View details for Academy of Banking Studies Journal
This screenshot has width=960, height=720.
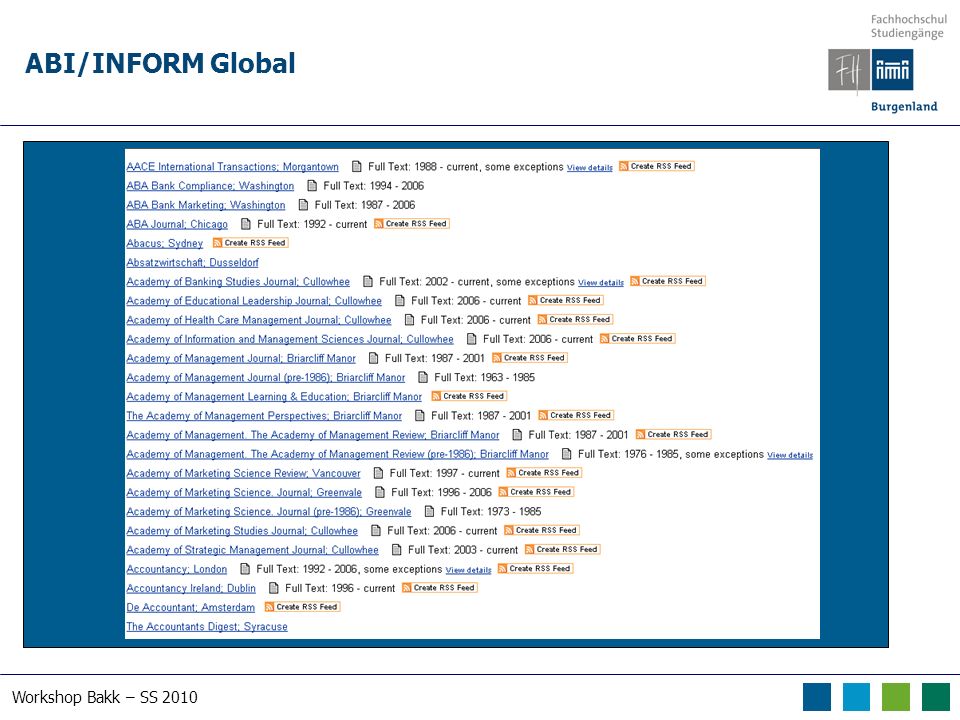point(601,283)
